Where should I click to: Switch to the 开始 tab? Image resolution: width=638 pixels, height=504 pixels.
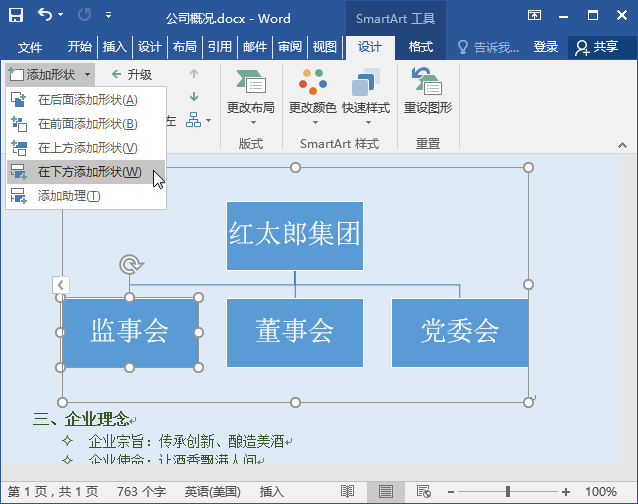point(79,47)
